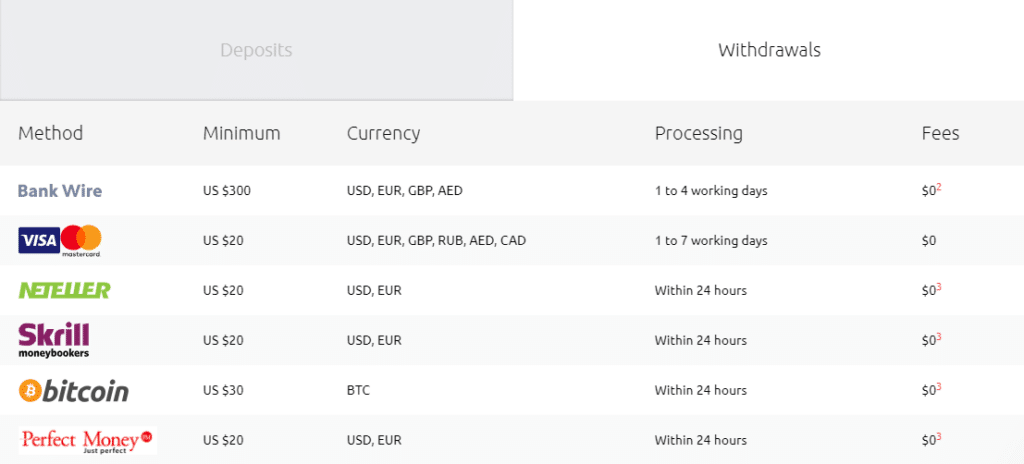
Task: Switch to the Deposits tab
Action: point(256,50)
